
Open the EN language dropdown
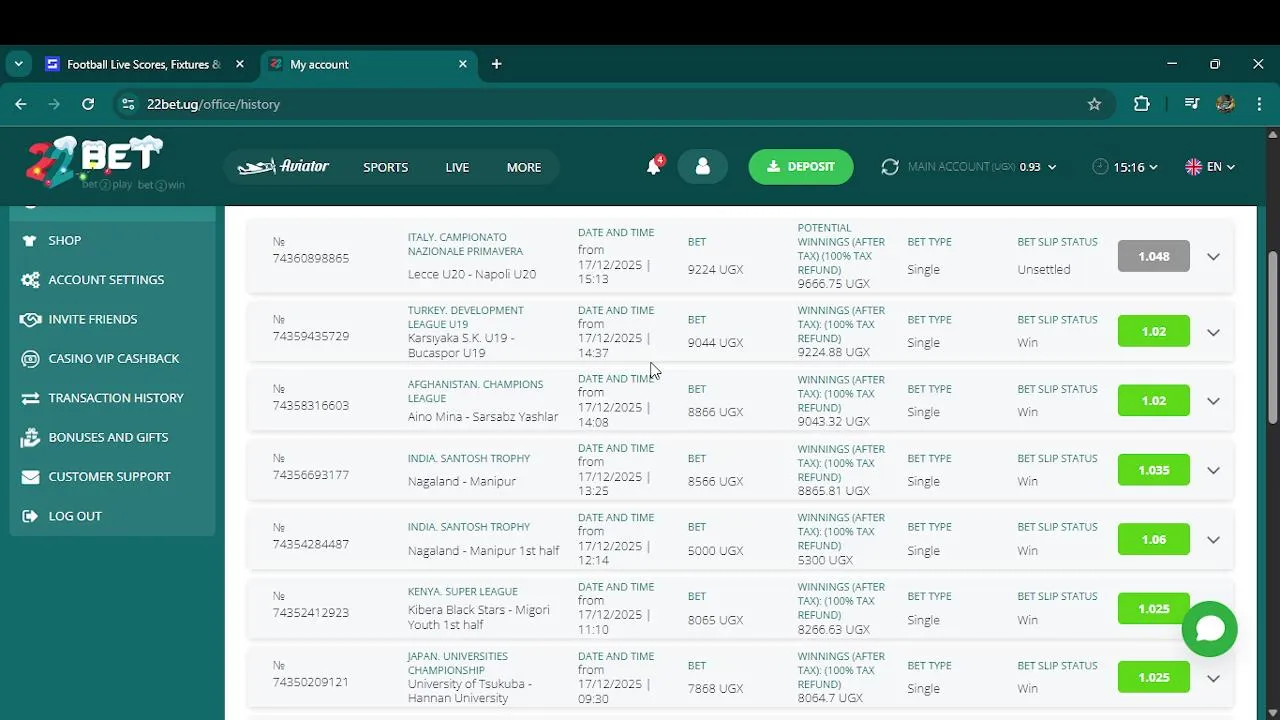1210,167
